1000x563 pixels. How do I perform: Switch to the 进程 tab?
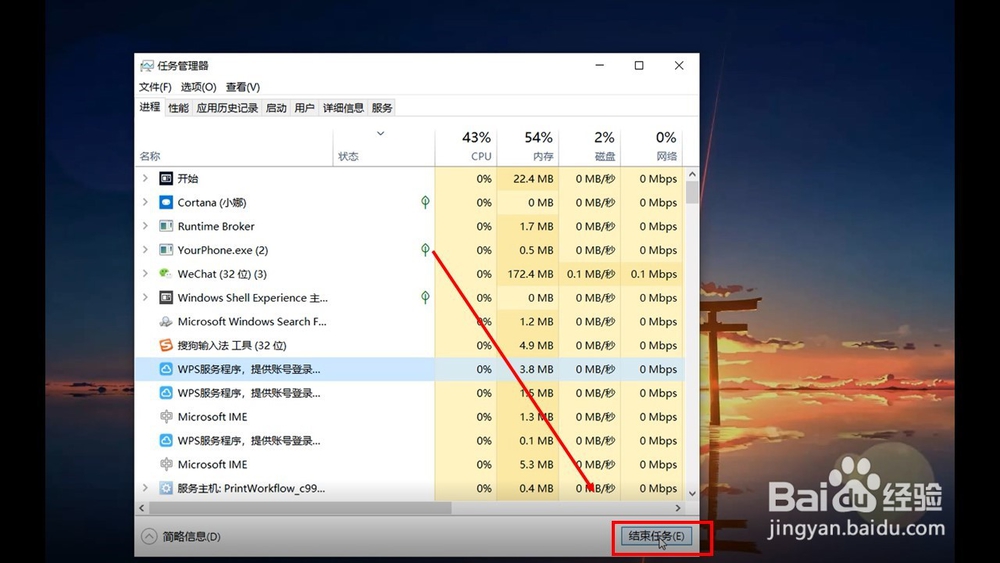(150, 107)
